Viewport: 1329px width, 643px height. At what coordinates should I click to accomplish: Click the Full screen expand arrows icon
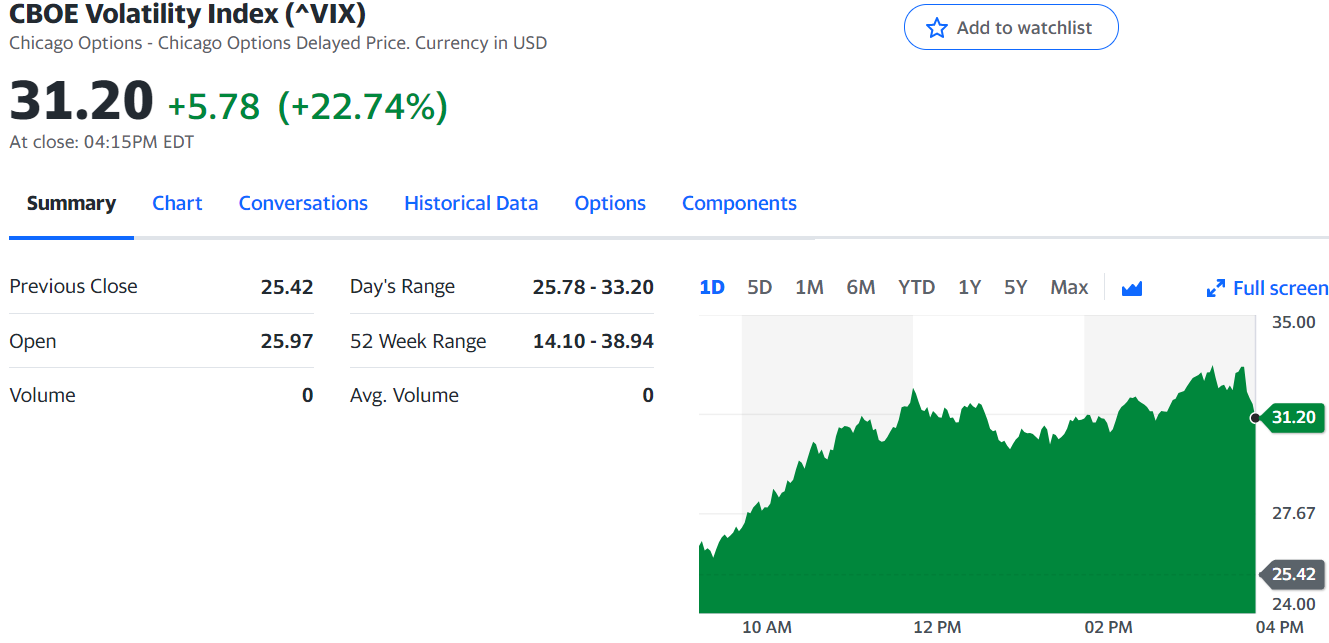coord(1216,288)
